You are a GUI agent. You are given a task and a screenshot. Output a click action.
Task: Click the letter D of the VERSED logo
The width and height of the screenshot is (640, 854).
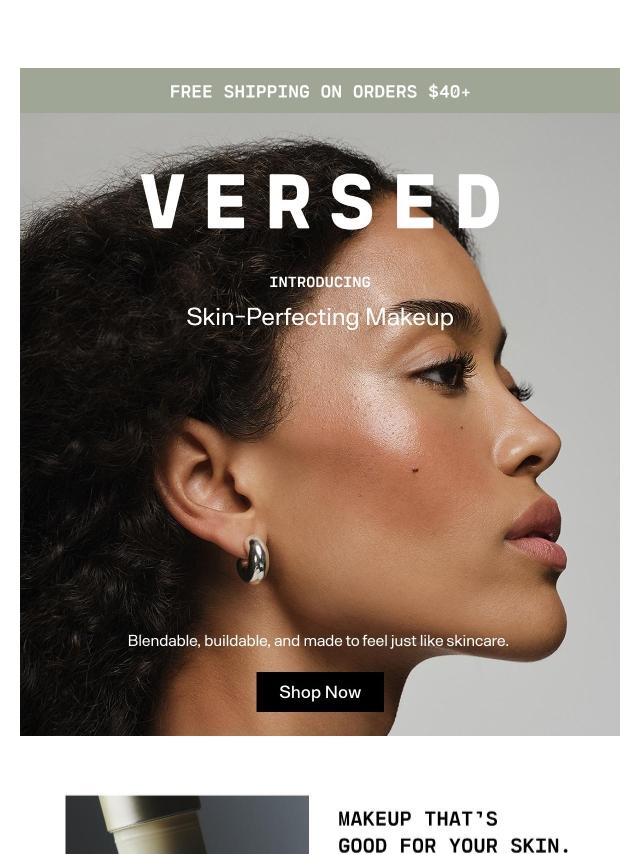click(479, 202)
